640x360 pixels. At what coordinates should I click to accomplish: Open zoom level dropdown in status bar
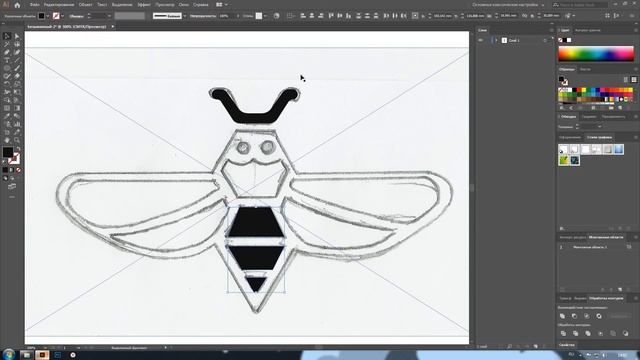pos(45,348)
